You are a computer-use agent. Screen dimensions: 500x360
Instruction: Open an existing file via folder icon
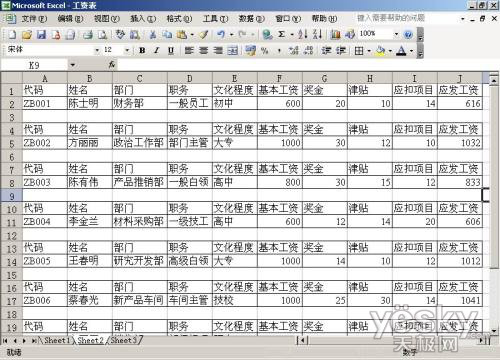(x=27, y=35)
